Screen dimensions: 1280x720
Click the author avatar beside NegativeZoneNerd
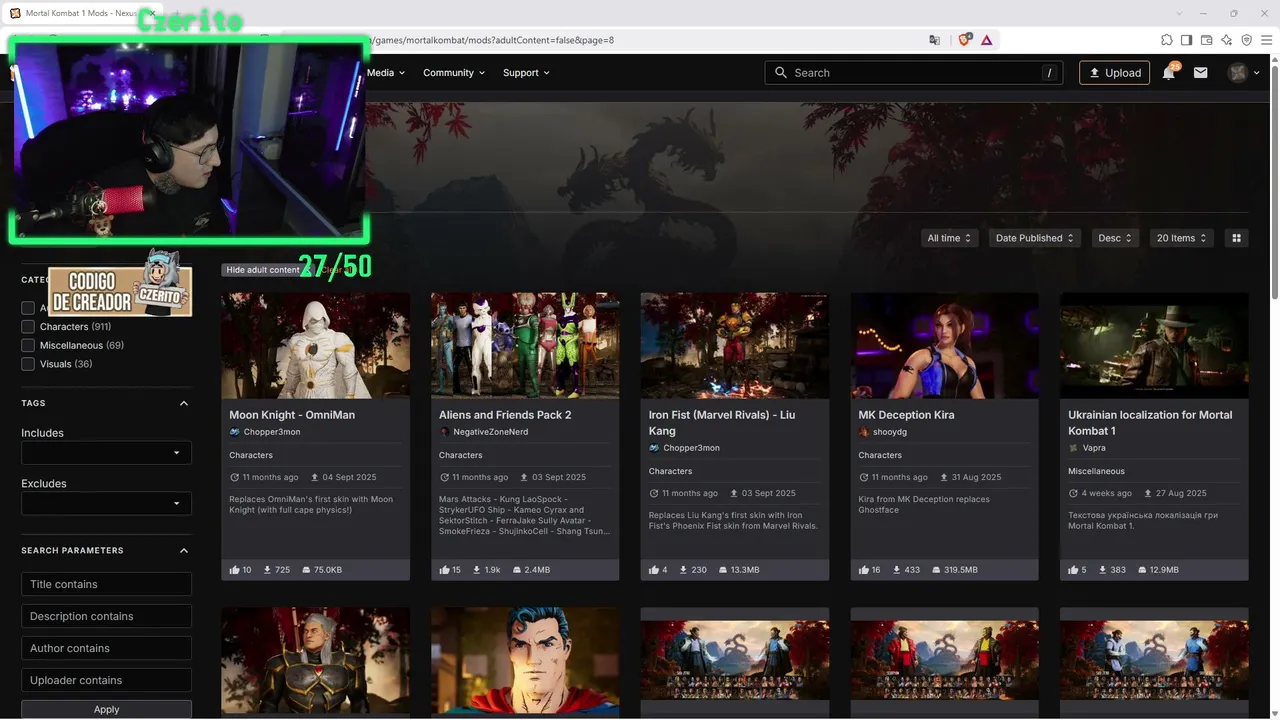coord(444,432)
